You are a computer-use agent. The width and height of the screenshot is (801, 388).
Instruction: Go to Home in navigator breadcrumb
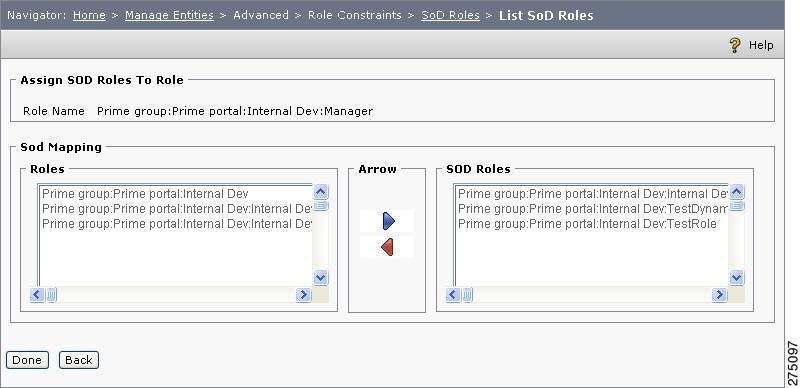[89, 15]
